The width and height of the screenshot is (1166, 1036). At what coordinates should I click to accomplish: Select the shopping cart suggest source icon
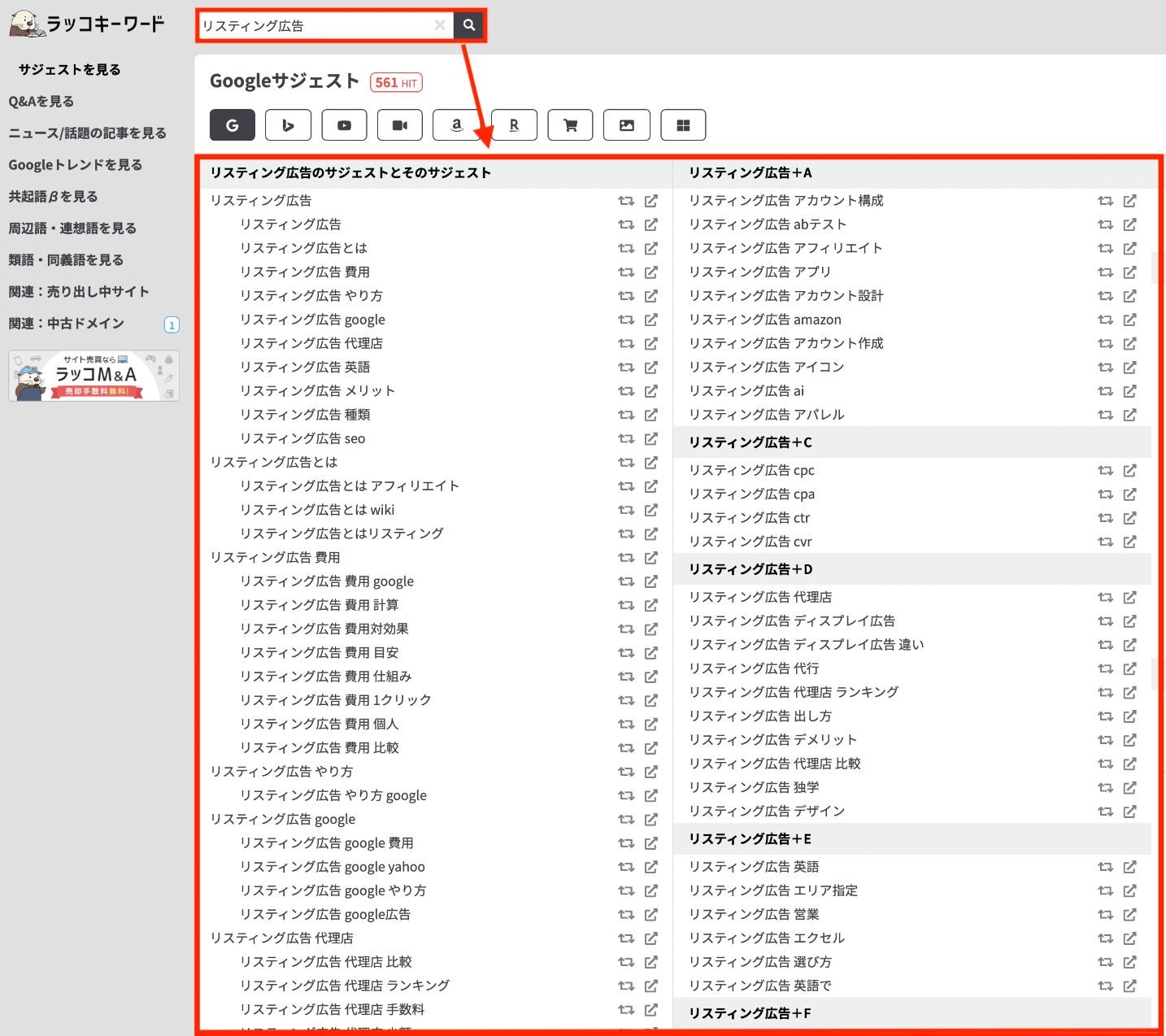click(570, 125)
